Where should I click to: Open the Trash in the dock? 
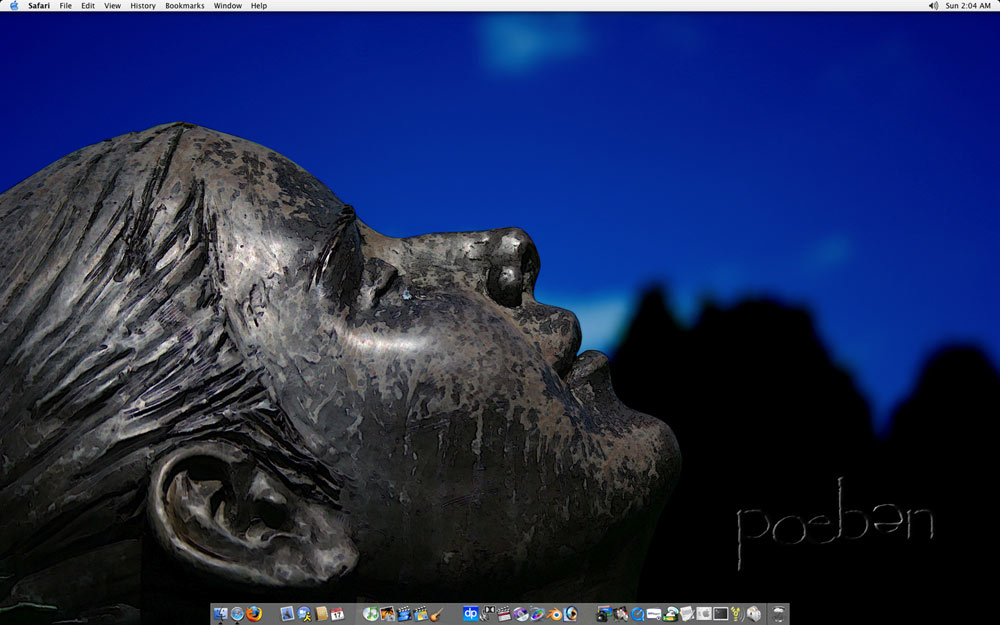[778, 614]
